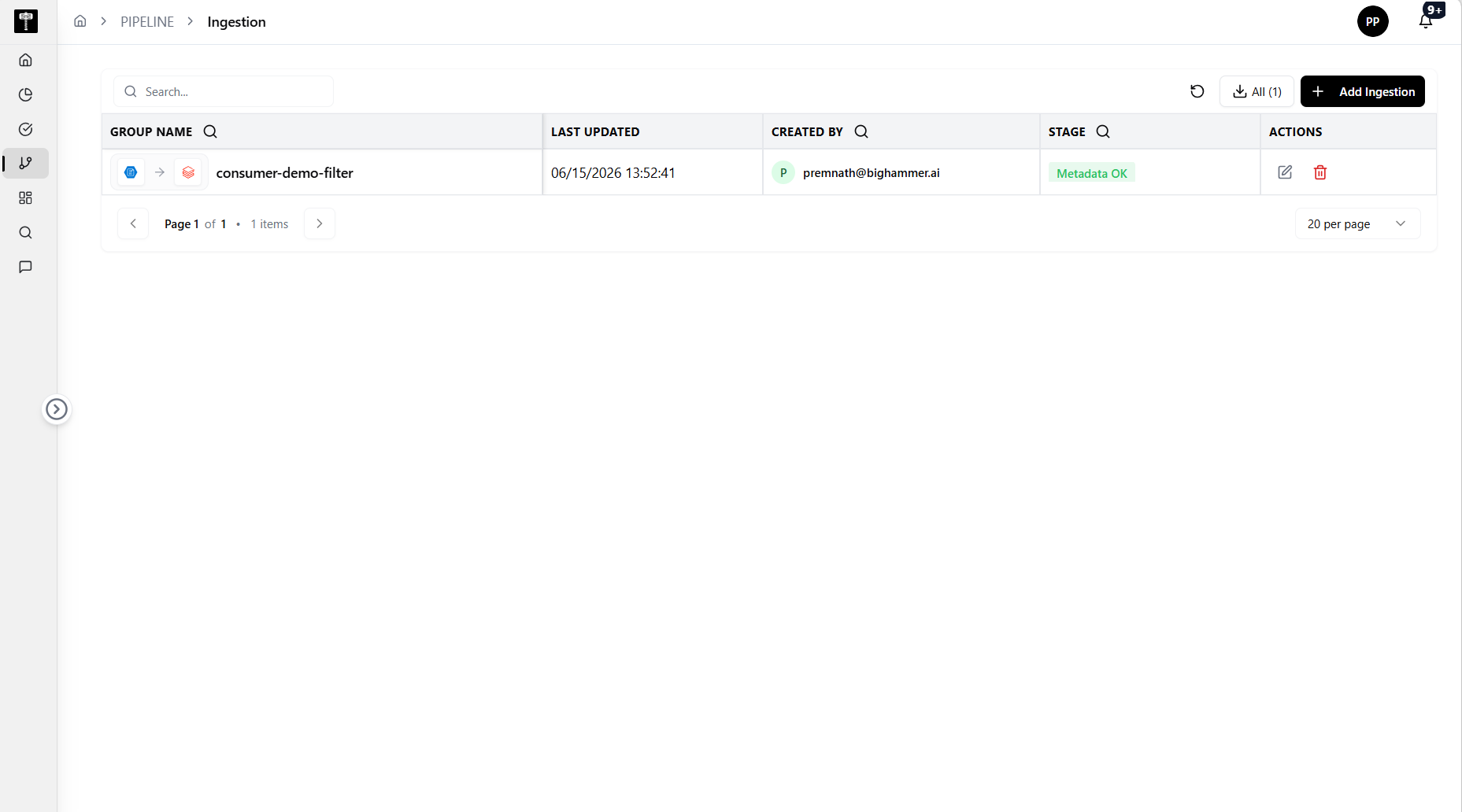Filter by Group Name search icon
The width and height of the screenshot is (1462, 812).
210,131
